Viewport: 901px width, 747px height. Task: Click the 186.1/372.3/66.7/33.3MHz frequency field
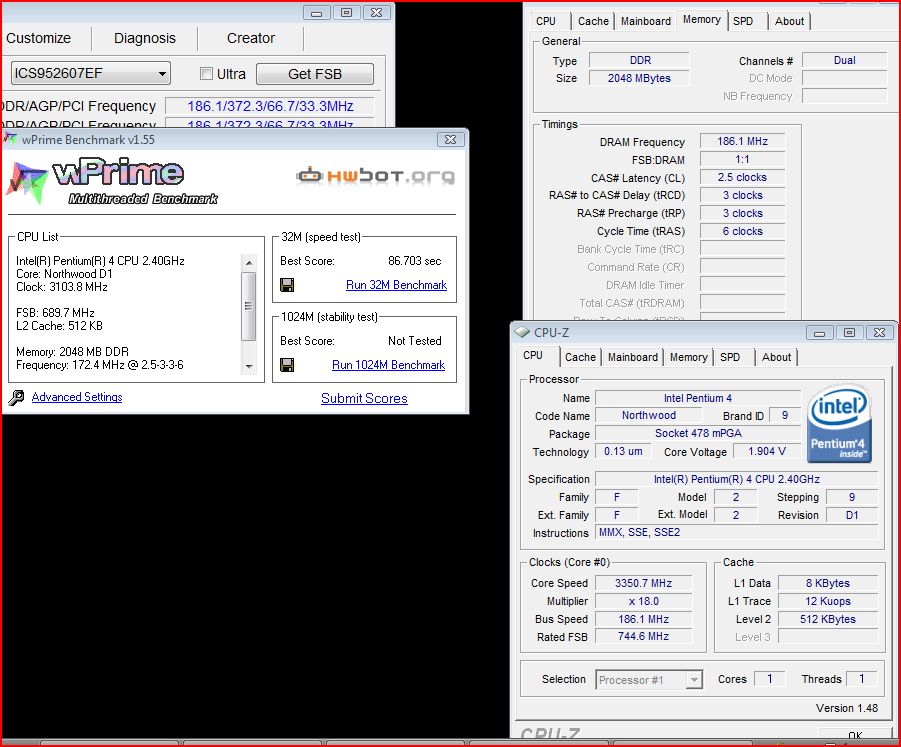click(x=270, y=106)
